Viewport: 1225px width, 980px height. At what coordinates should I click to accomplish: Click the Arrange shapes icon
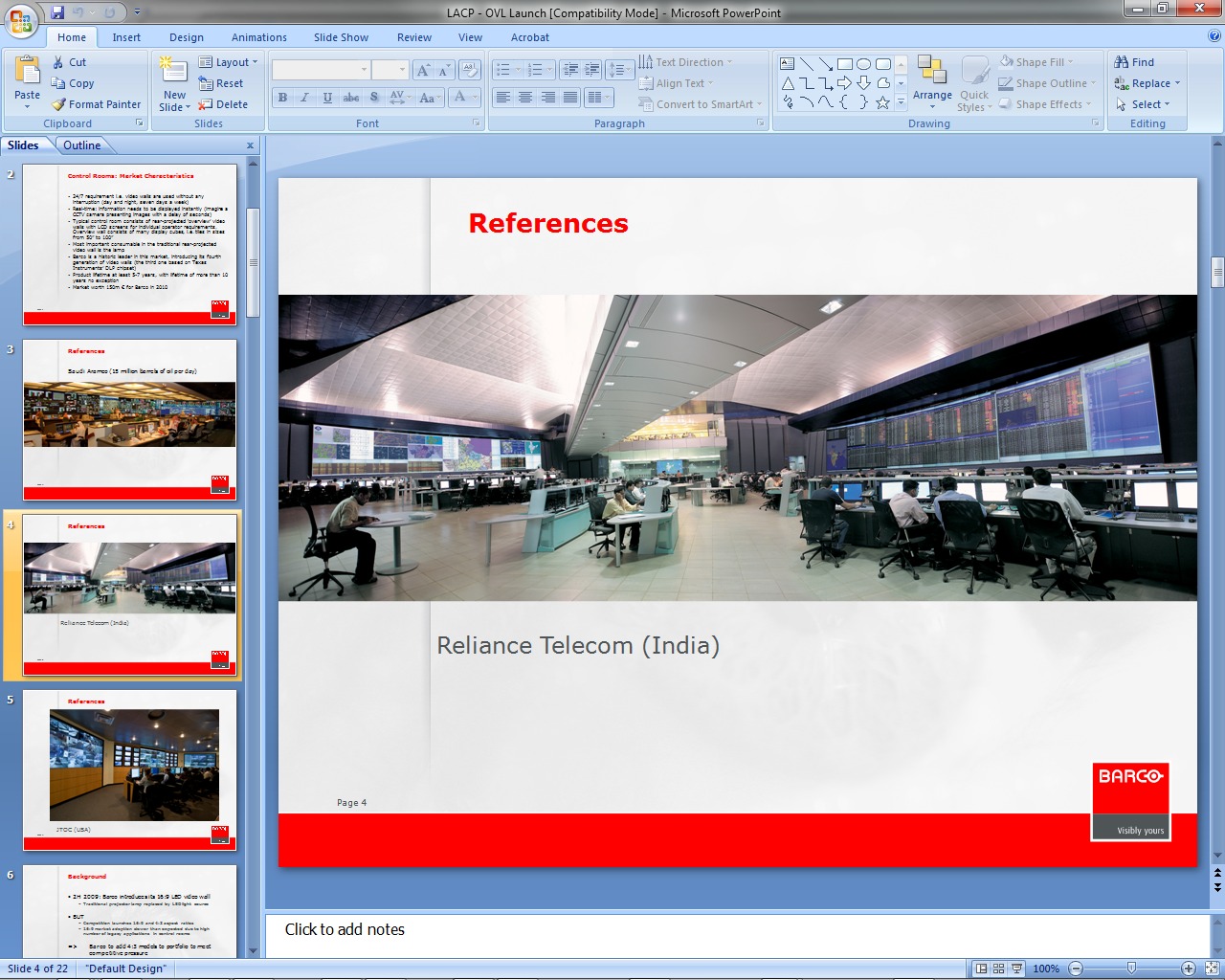click(931, 70)
